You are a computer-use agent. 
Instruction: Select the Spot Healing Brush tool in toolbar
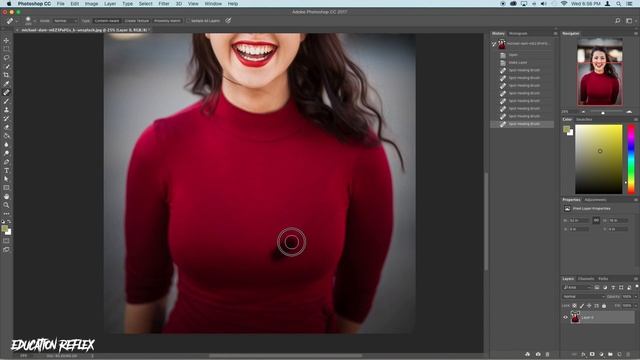click(x=6, y=93)
